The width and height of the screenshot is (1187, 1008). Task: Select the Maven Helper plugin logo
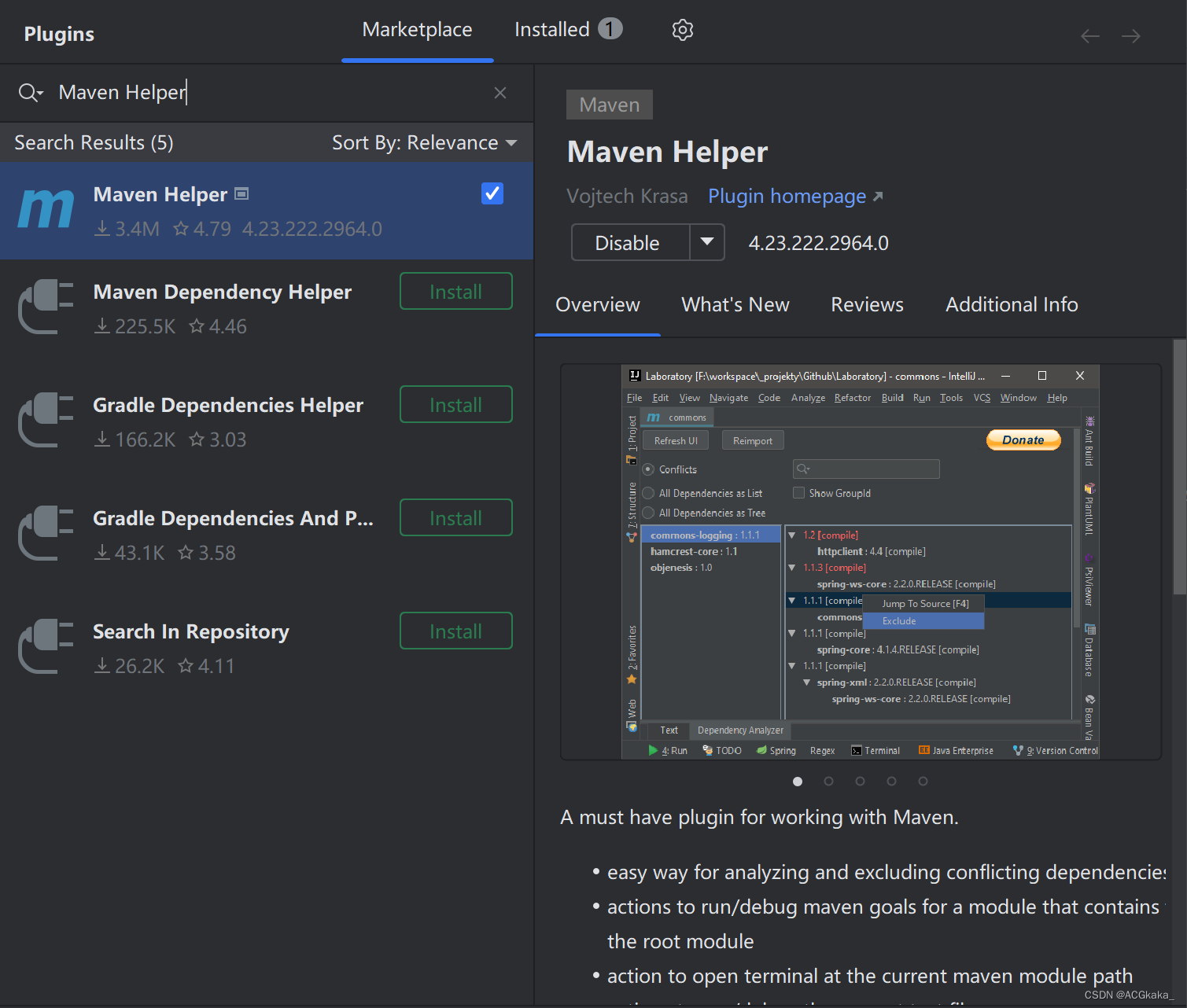[46, 210]
